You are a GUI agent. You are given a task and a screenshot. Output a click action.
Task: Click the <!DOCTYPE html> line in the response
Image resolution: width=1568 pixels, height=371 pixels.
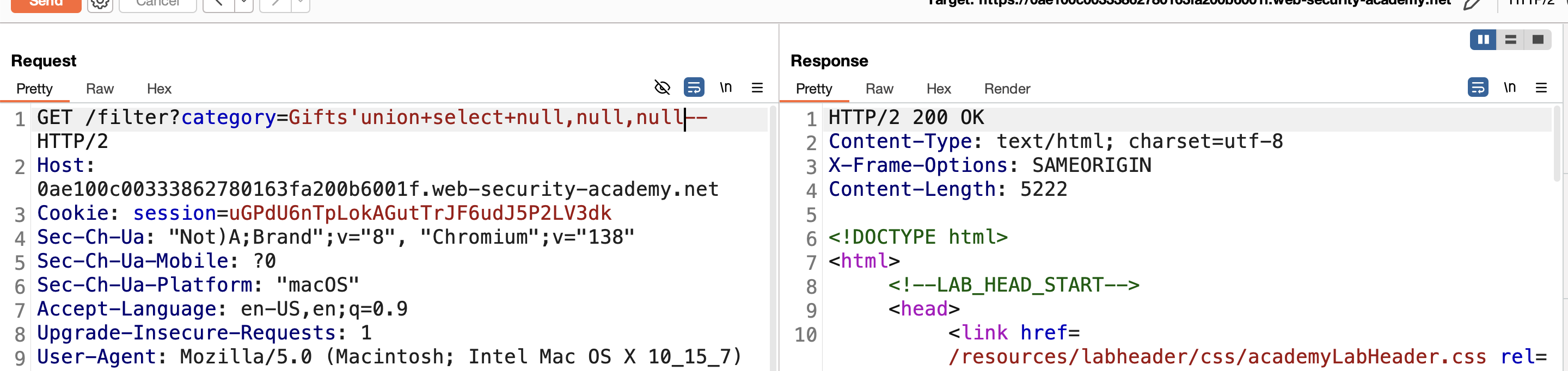click(x=918, y=237)
